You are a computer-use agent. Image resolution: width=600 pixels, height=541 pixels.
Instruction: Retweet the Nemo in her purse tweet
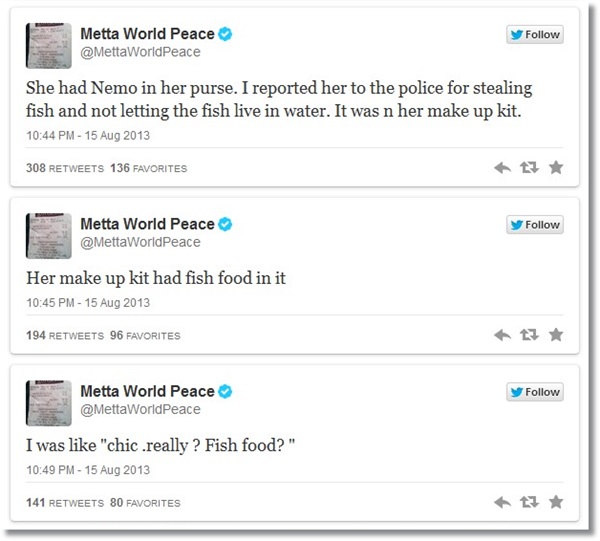pyautogui.click(x=529, y=168)
